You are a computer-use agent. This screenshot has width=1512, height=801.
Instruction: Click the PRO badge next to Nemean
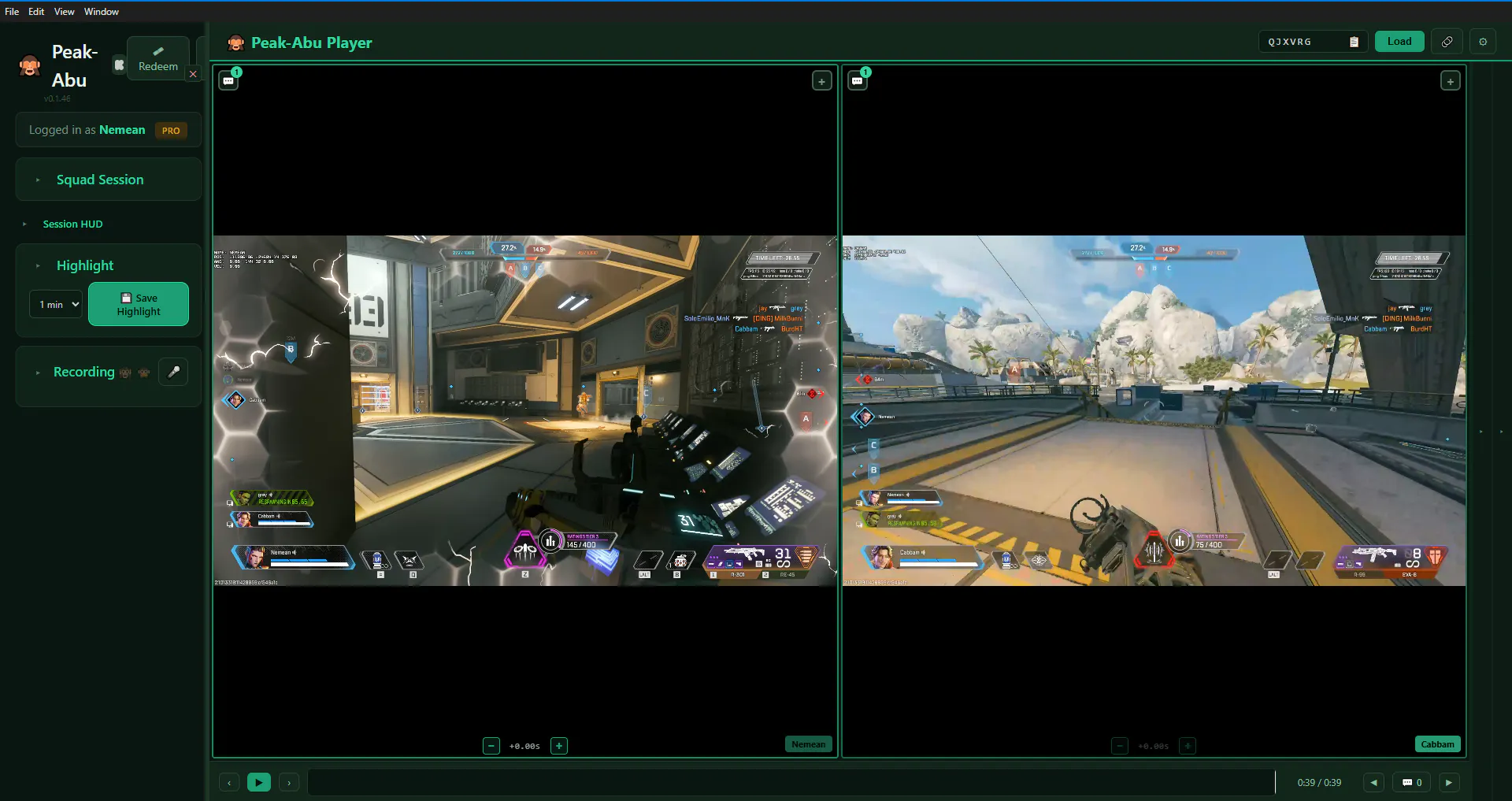tap(171, 131)
